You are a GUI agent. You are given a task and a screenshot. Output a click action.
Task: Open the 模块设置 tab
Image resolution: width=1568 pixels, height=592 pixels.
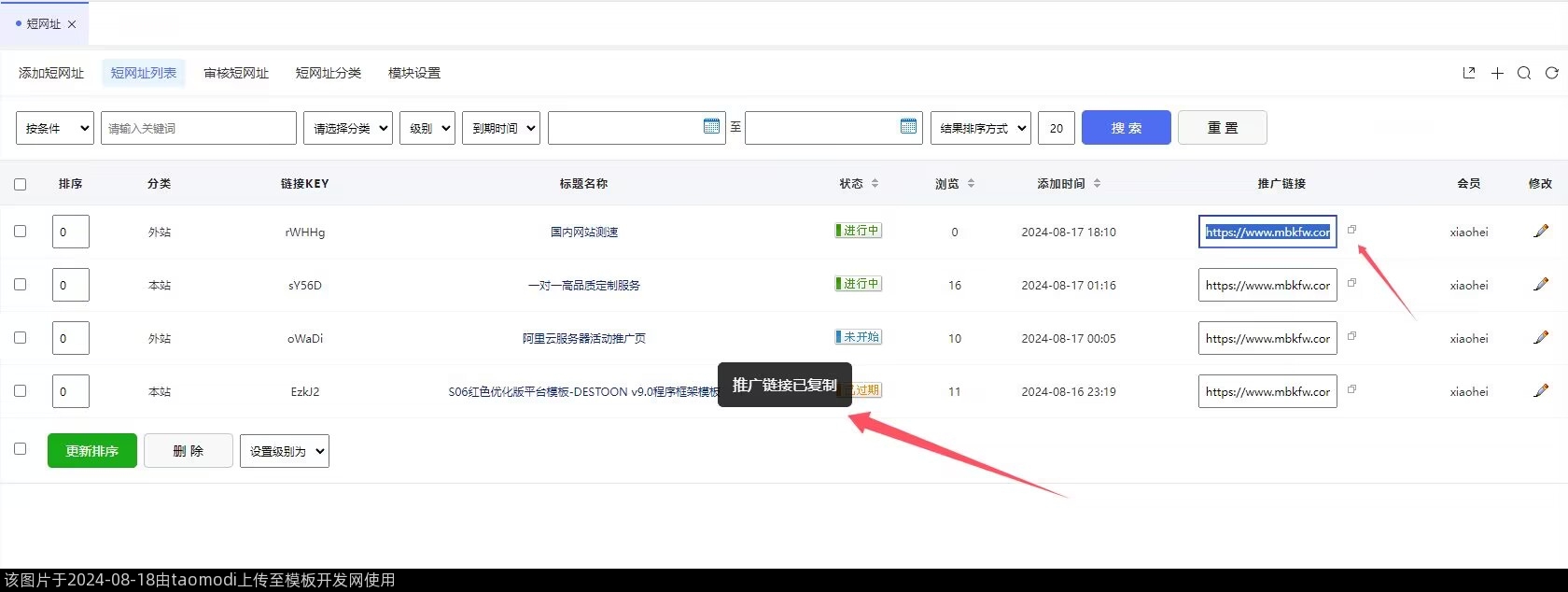414,73
